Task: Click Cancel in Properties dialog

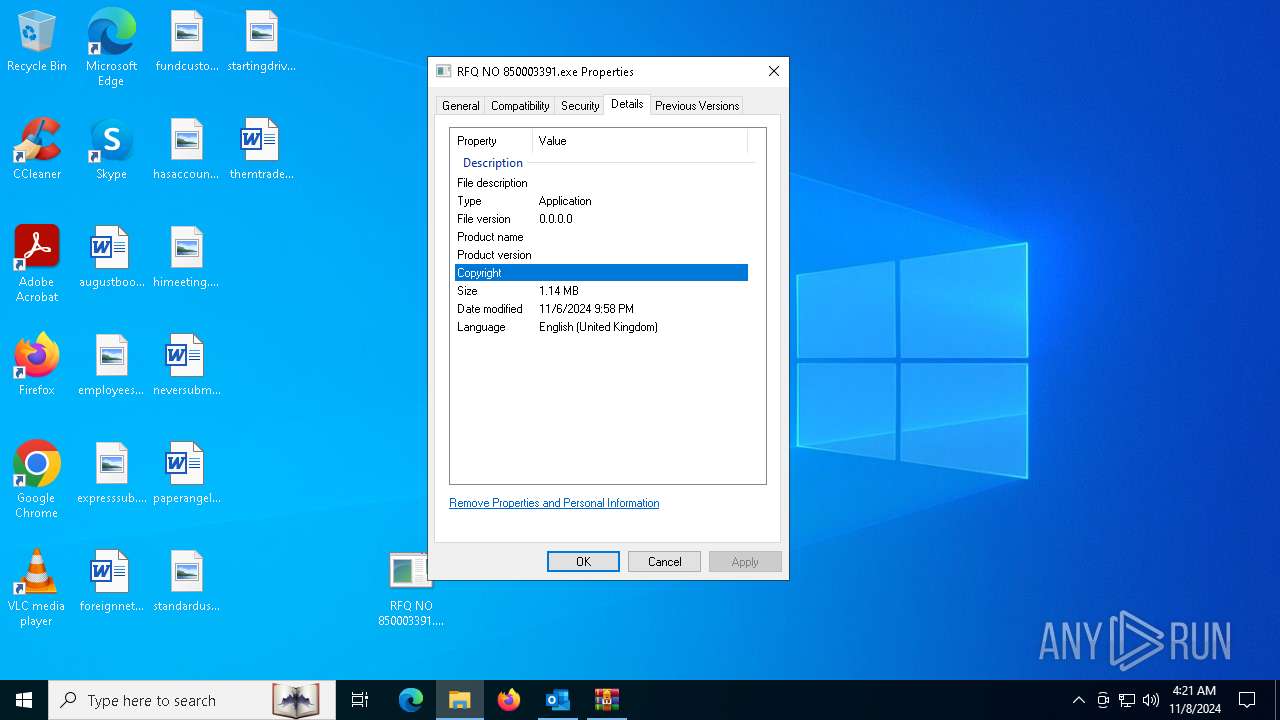Action: [x=664, y=562]
